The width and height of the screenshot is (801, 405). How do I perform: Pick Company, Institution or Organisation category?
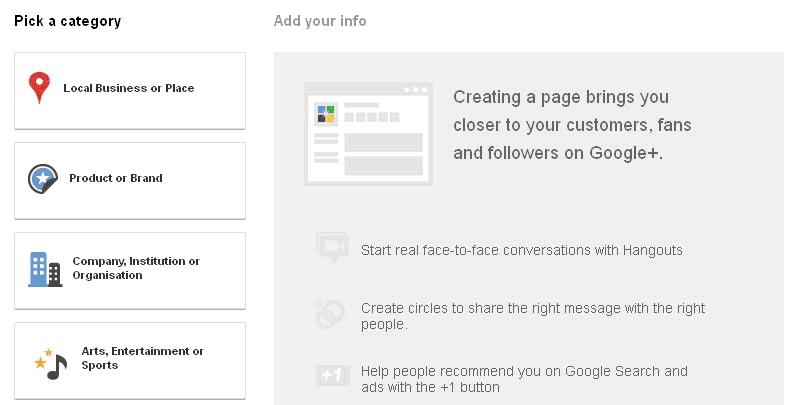coord(130,271)
